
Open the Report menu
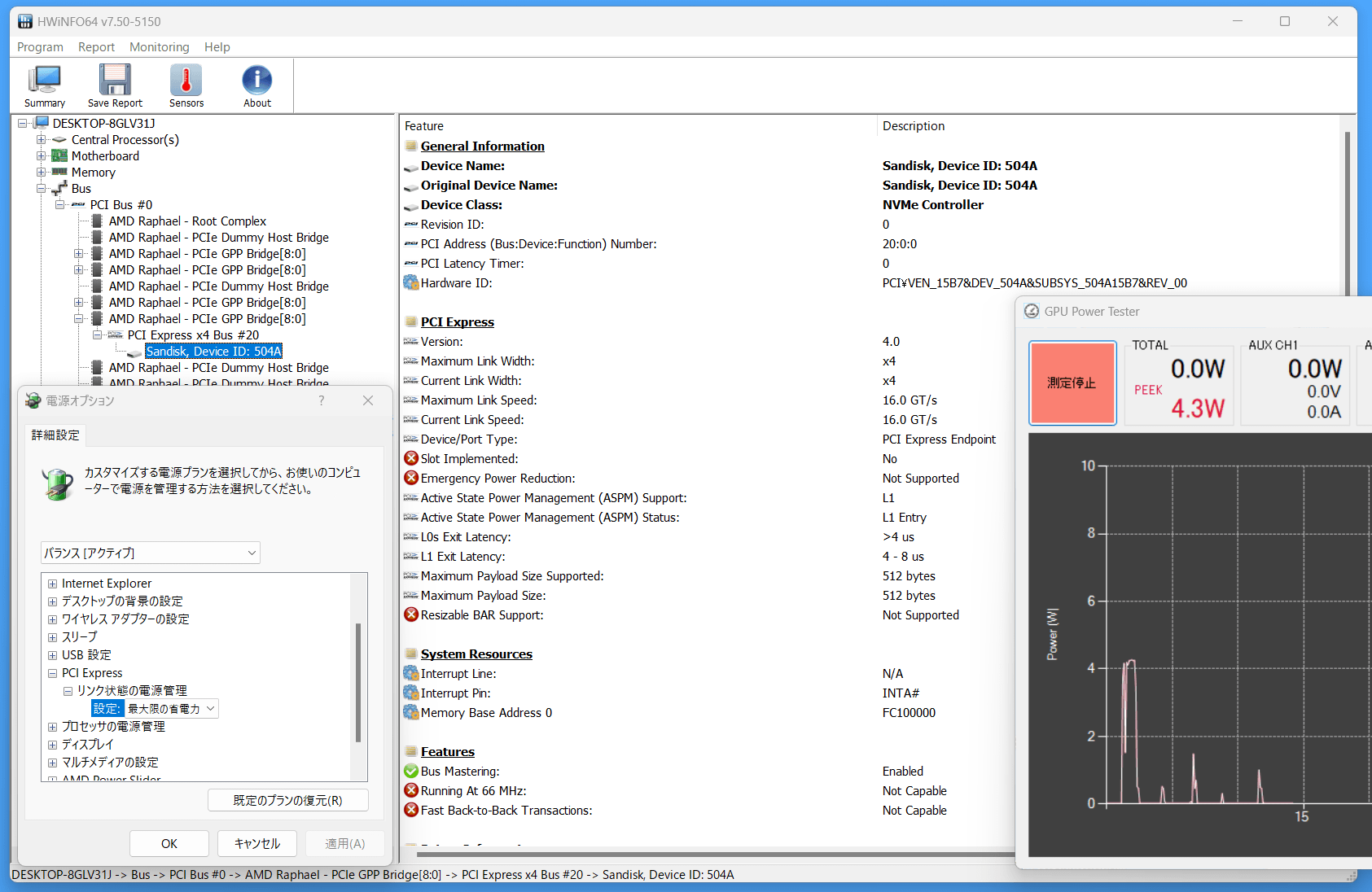(x=96, y=46)
